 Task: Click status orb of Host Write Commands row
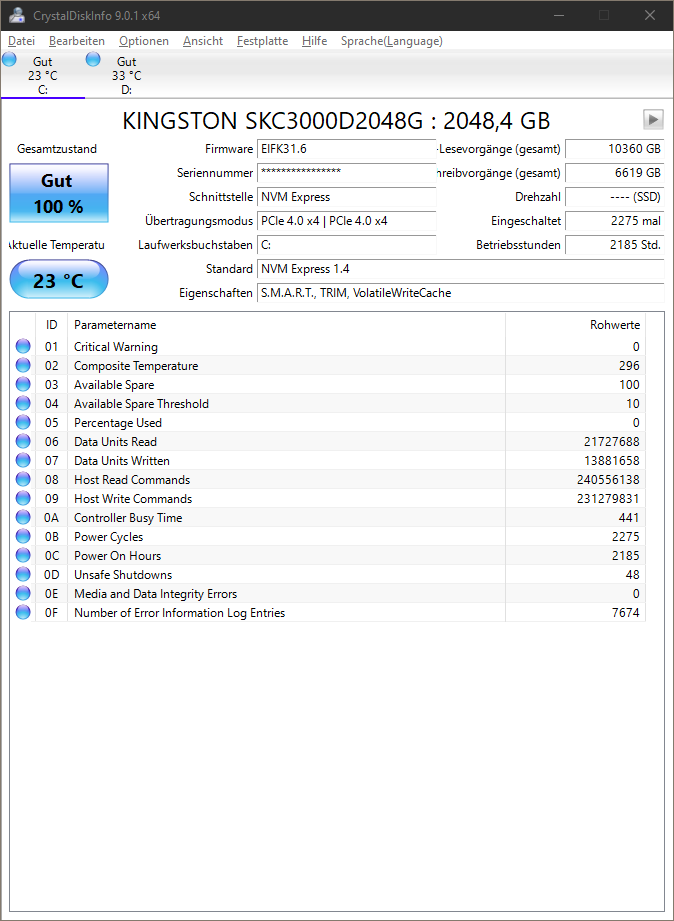tap(23, 499)
